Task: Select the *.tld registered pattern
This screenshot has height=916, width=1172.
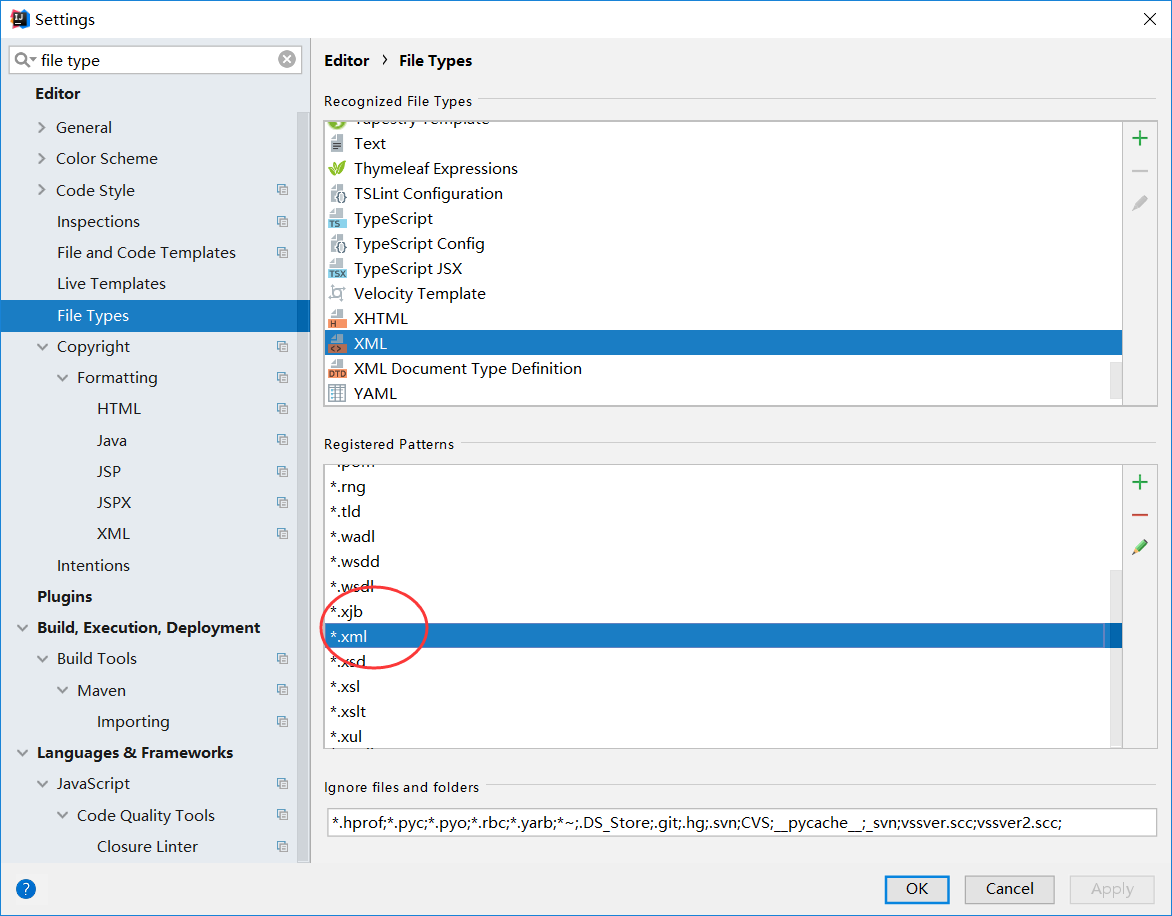Action: pos(718,512)
